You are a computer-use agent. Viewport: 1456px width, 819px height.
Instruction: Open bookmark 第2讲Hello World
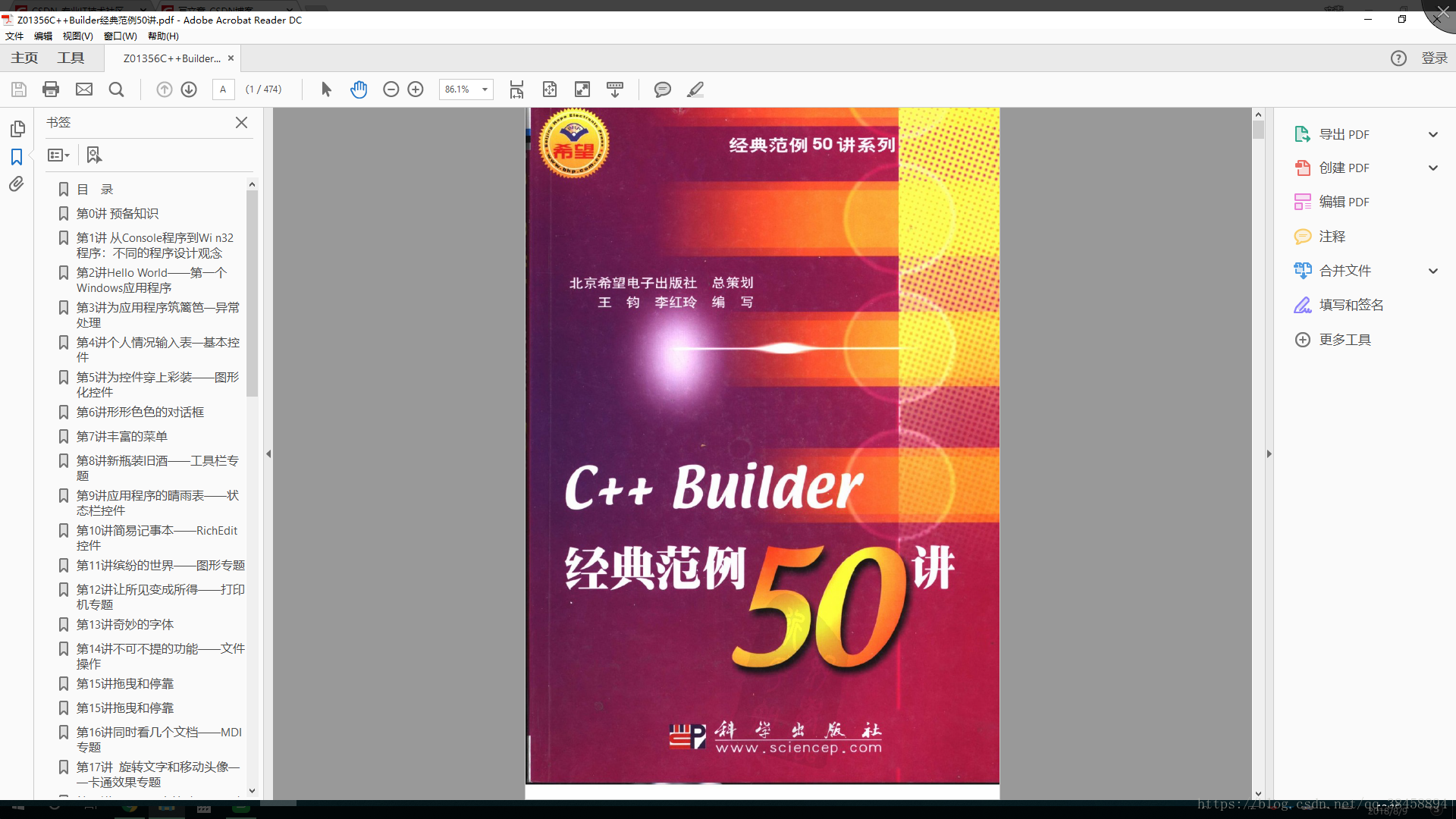[x=152, y=281]
